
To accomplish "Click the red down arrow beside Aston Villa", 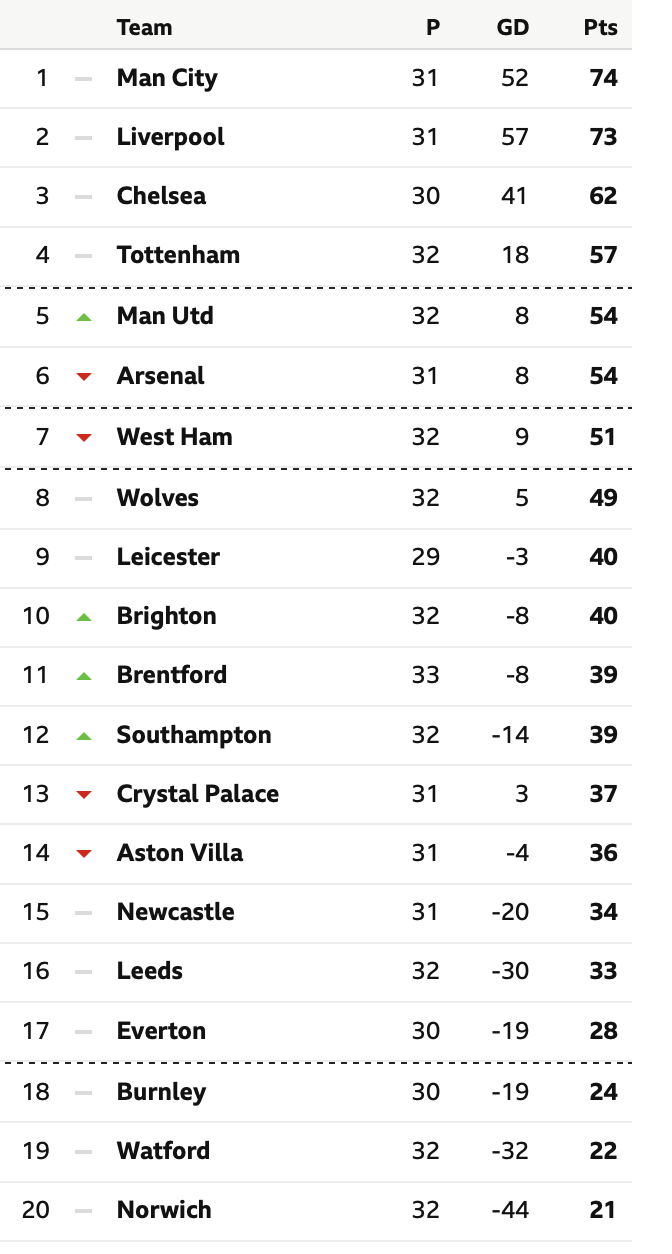I will (84, 854).
